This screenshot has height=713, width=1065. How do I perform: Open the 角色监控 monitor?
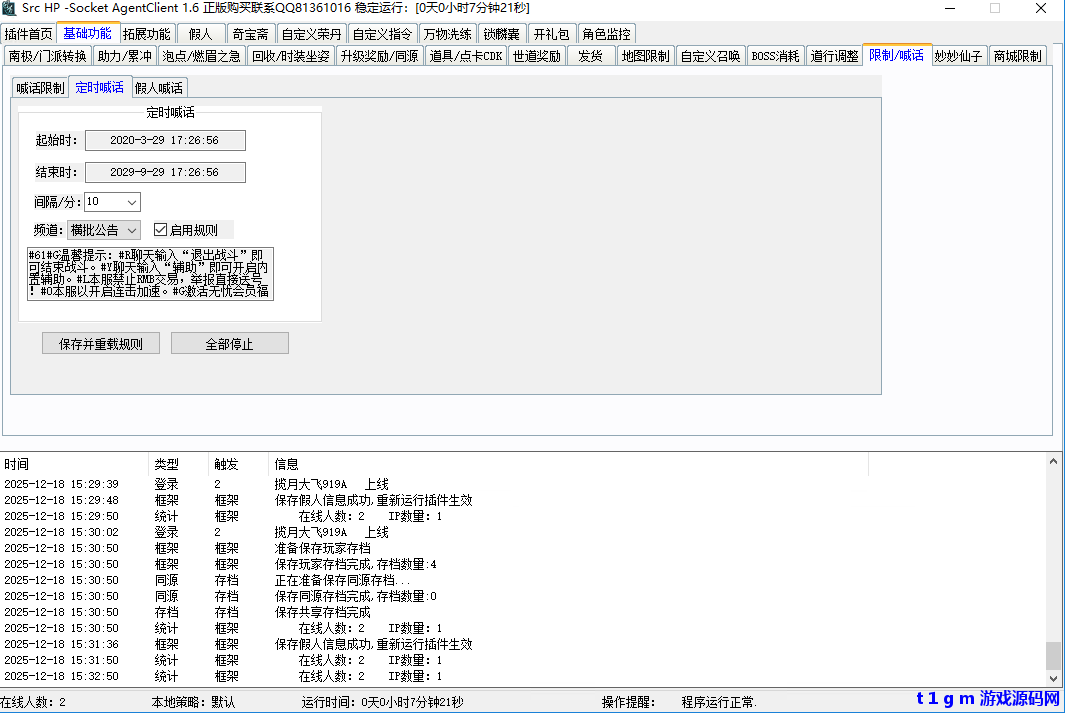click(605, 32)
